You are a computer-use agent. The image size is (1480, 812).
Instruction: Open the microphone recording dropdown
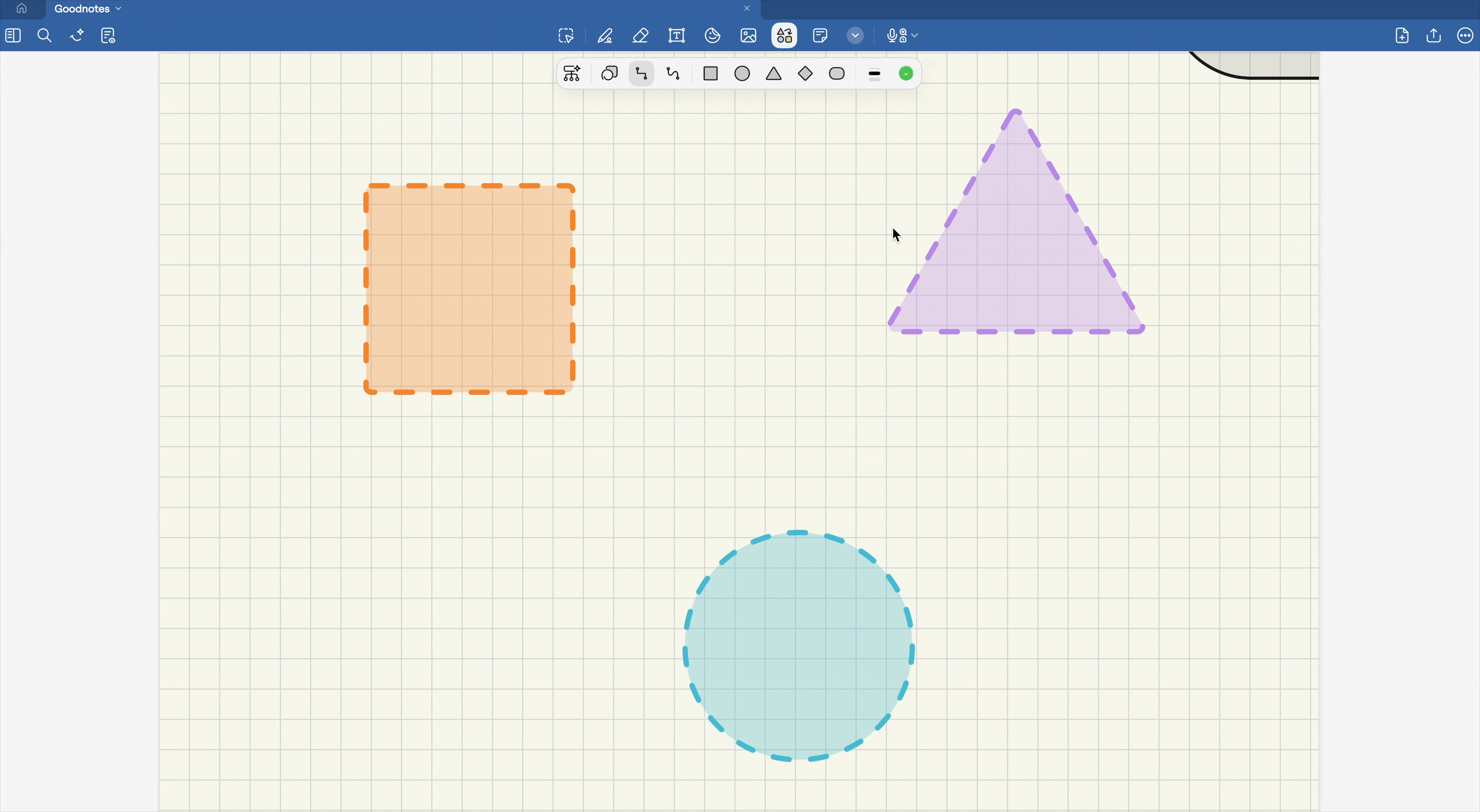click(902, 36)
